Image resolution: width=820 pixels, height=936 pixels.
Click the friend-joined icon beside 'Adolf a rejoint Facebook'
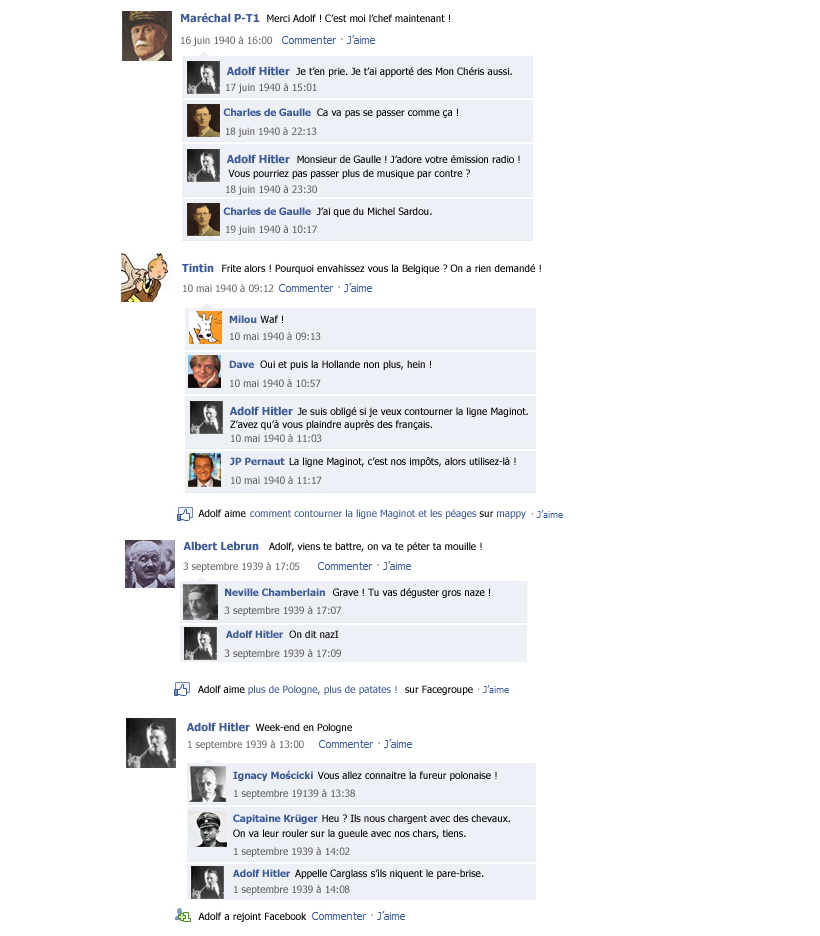coord(183,915)
